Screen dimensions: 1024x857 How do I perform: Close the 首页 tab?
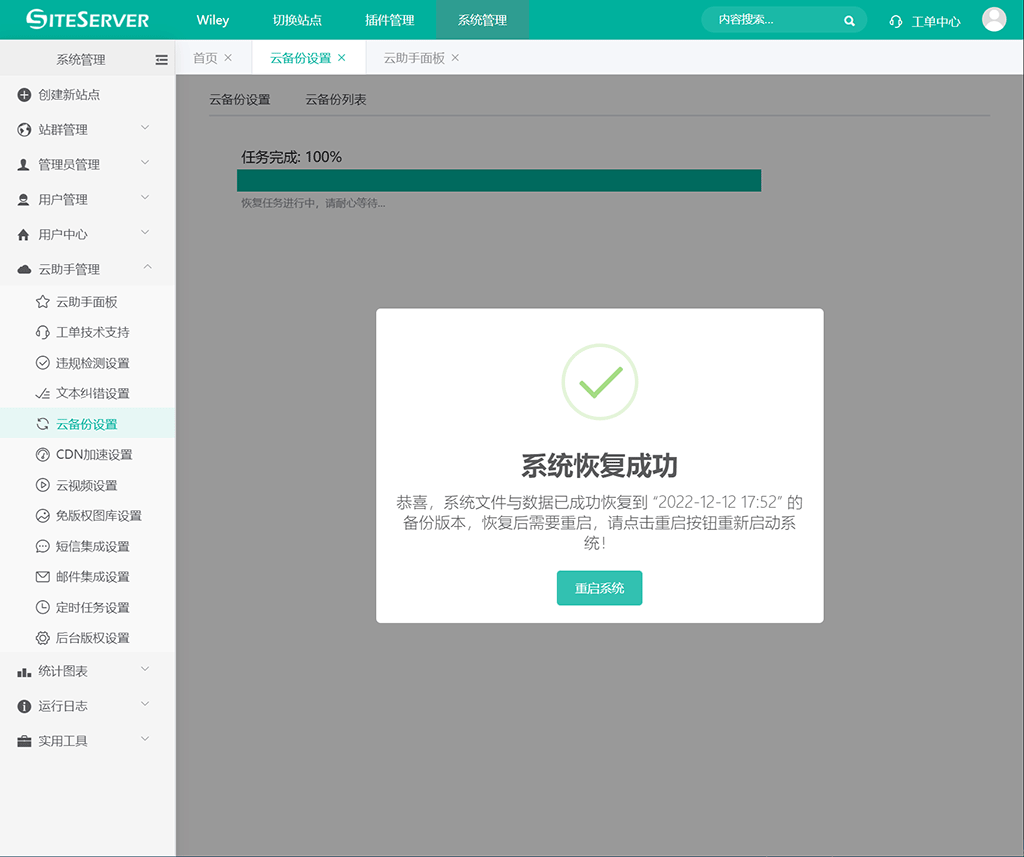[x=228, y=58]
